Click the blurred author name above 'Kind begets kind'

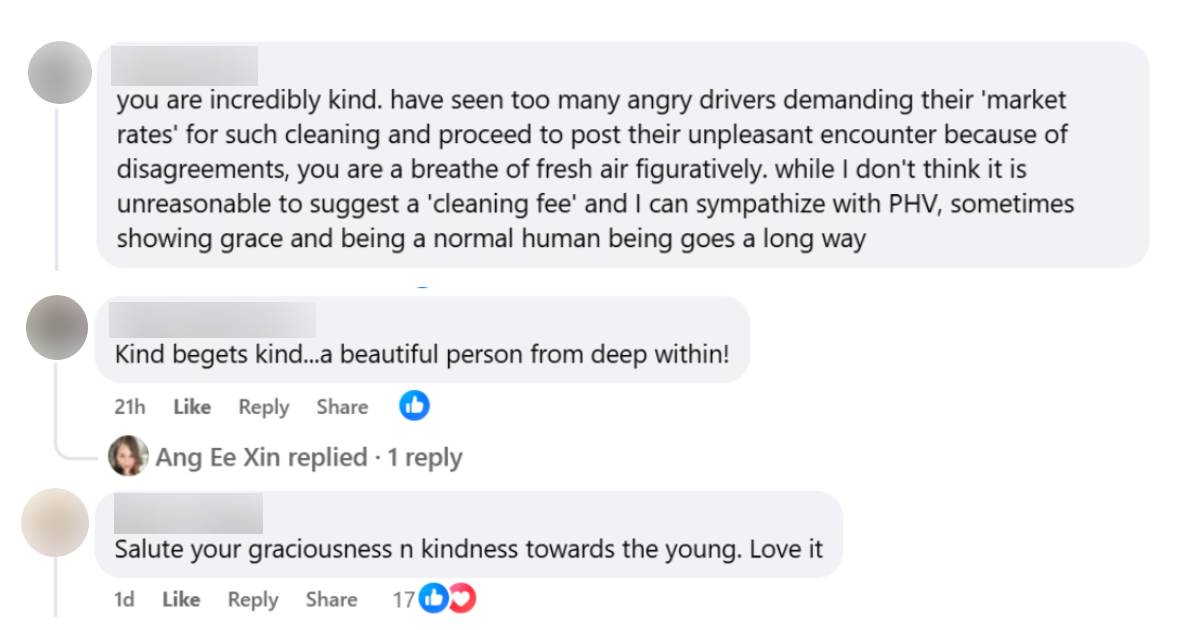[x=212, y=320]
